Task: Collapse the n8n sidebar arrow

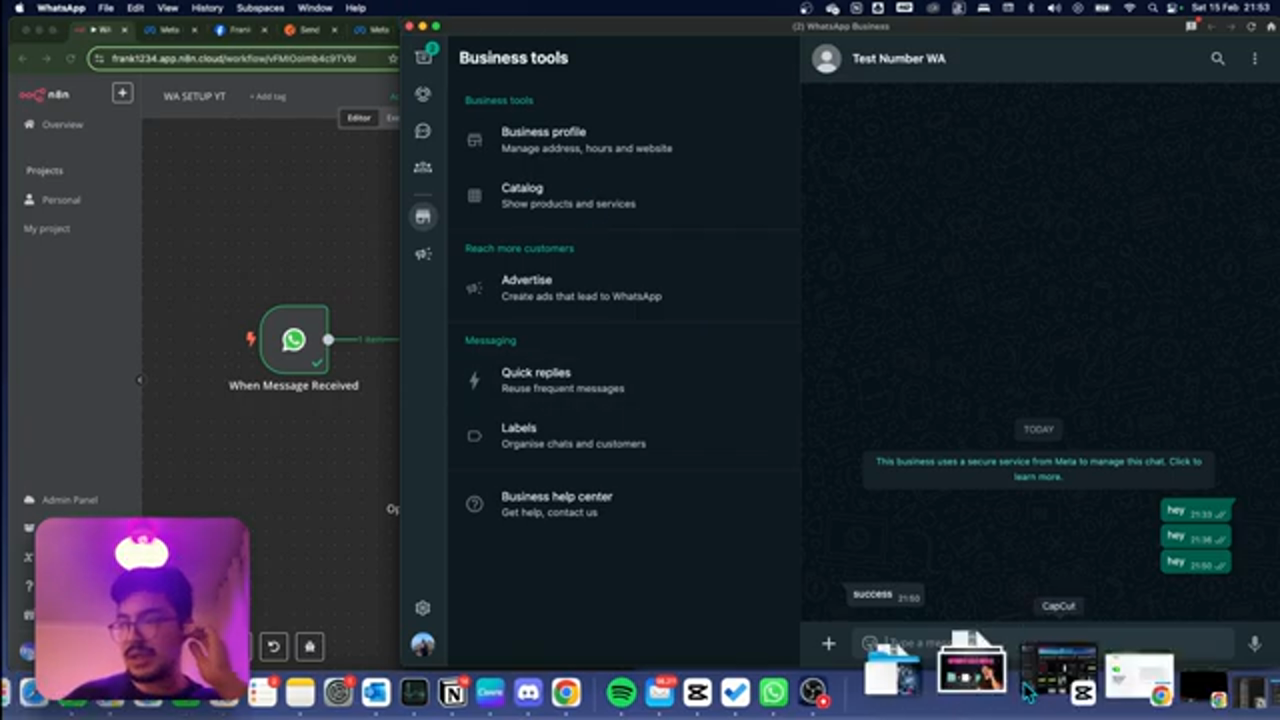Action: tap(140, 380)
